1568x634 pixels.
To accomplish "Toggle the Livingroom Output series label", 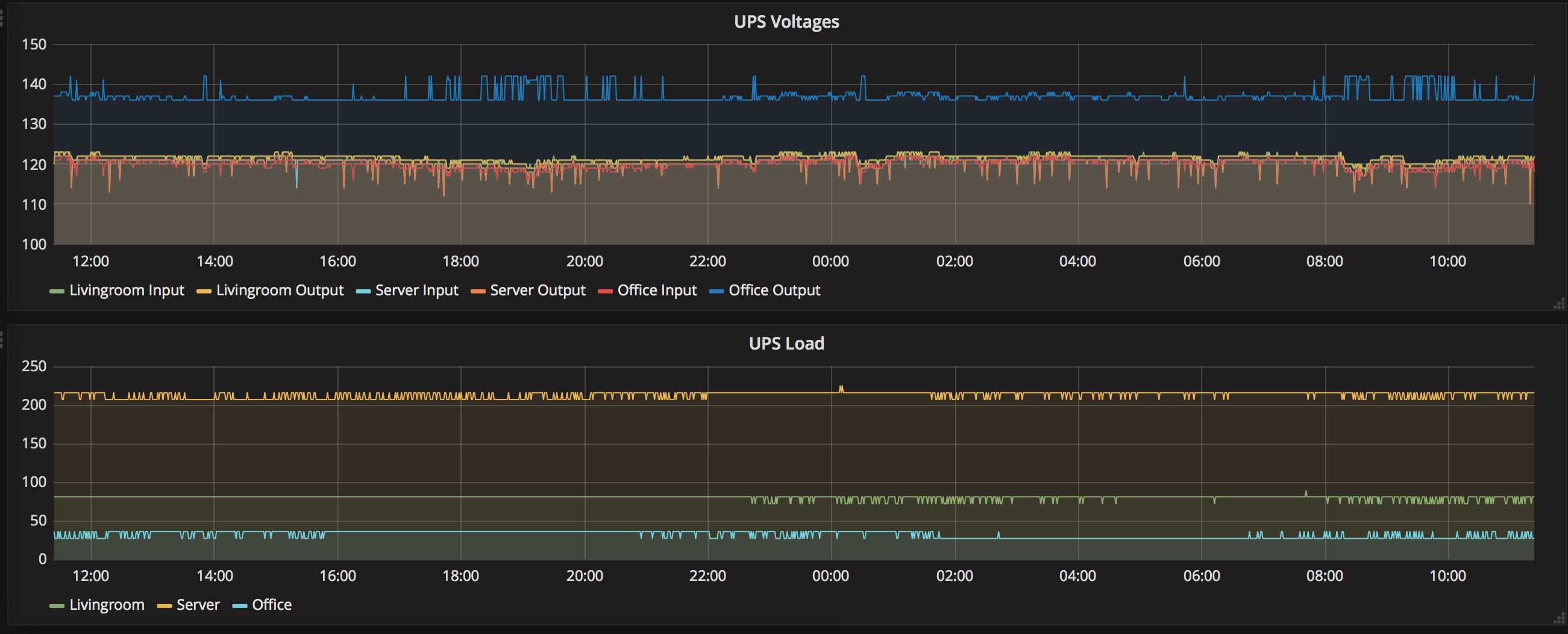I will pyautogui.click(x=280, y=290).
